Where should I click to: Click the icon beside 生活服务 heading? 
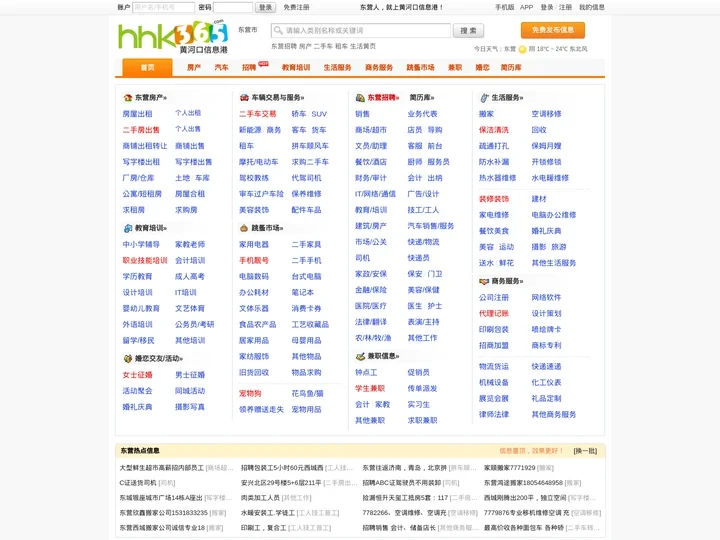point(484,98)
